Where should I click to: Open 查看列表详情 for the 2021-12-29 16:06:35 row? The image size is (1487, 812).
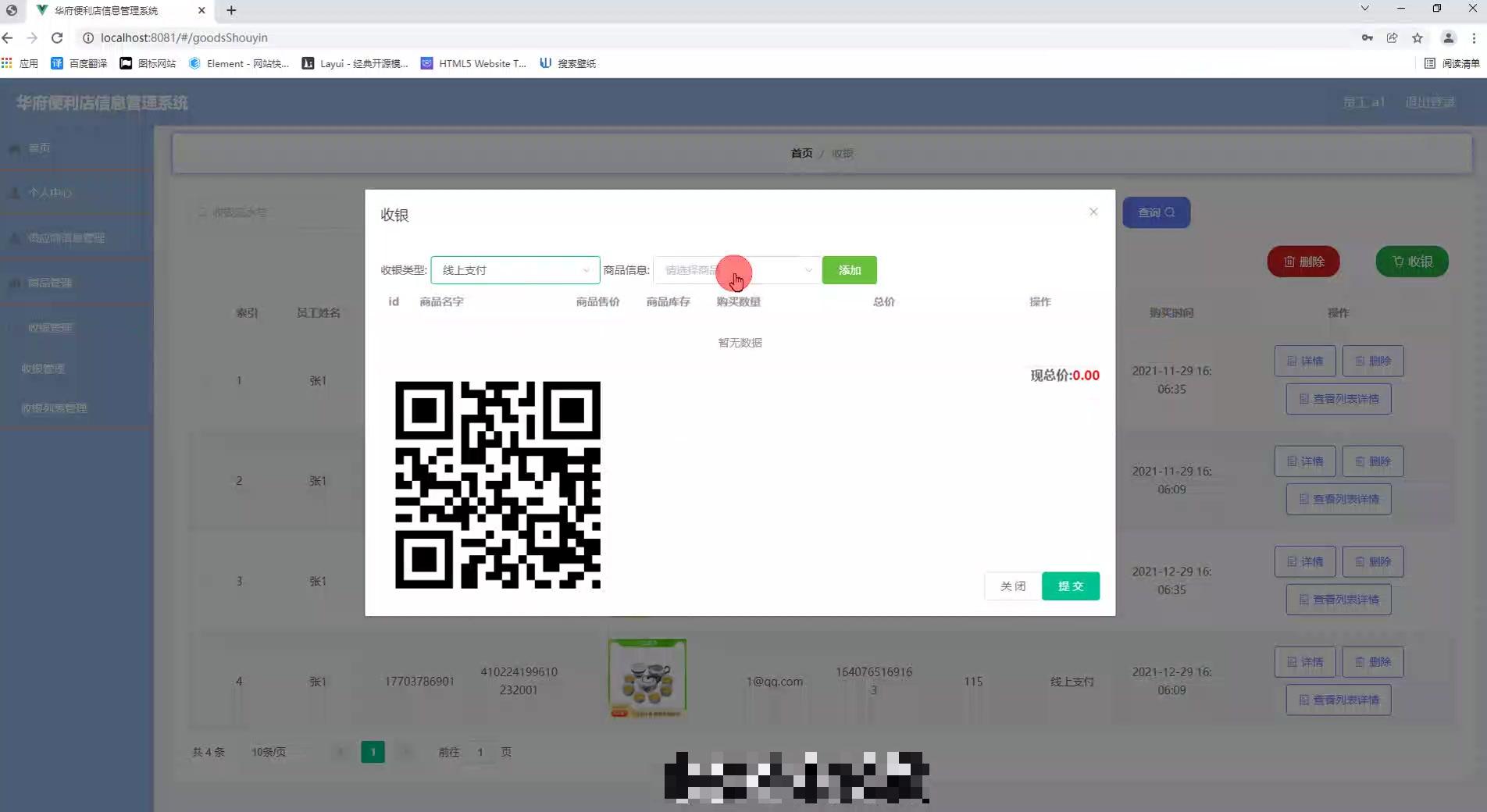(1339, 600)
